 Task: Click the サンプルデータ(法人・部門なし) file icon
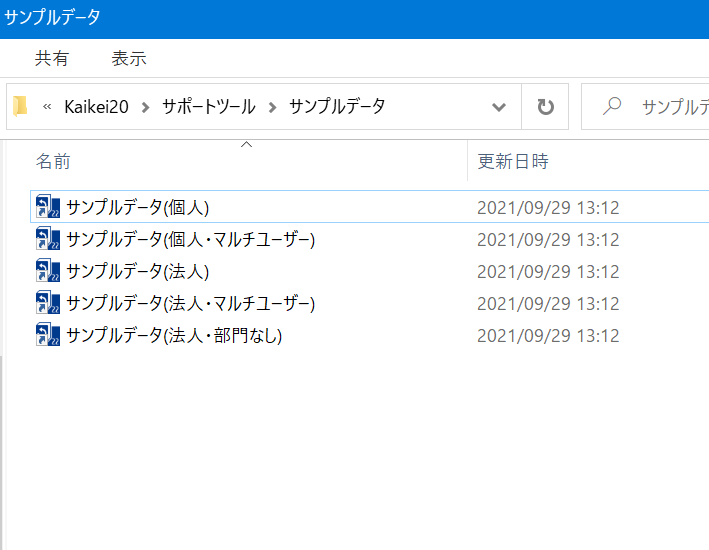tap(48, 335)
